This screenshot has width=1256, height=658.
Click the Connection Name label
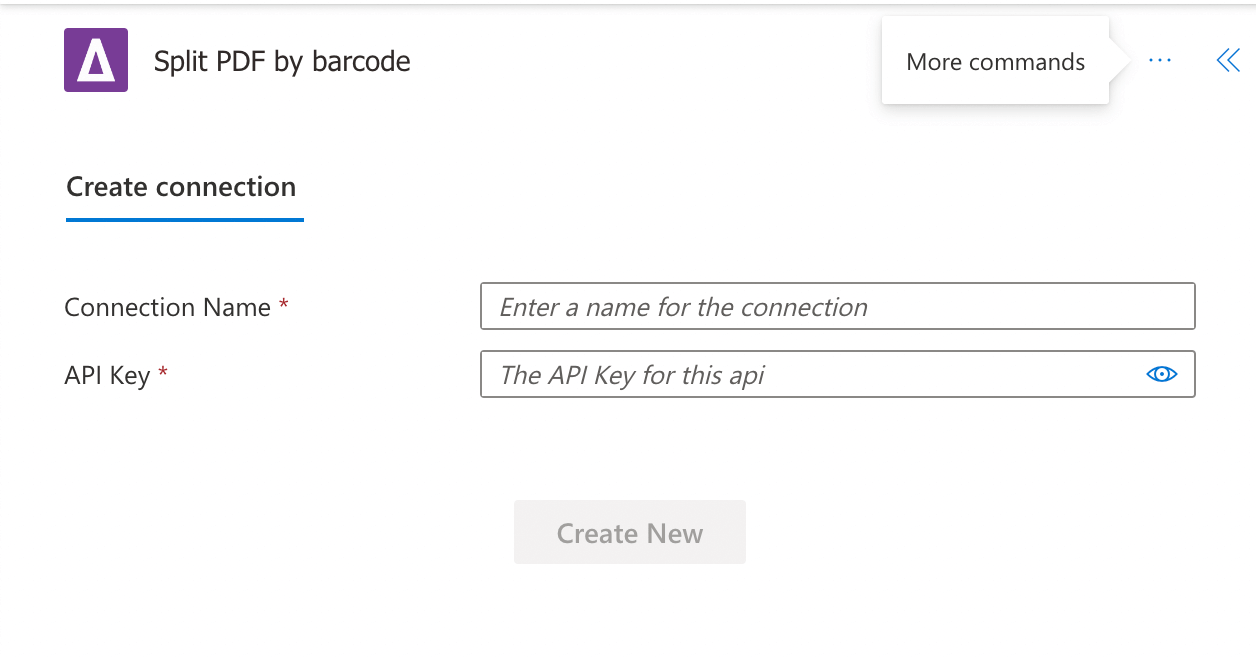click(x=167, y=307)
